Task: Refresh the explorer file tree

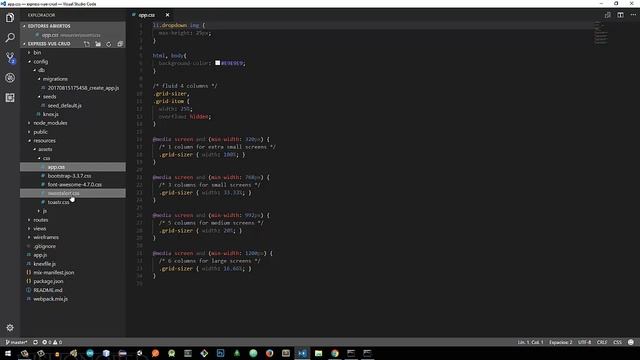Action: [x=109, y=44]
